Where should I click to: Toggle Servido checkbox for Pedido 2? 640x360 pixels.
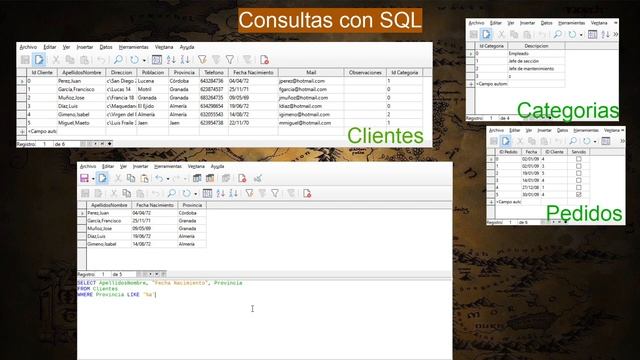(x=578, y=173)
